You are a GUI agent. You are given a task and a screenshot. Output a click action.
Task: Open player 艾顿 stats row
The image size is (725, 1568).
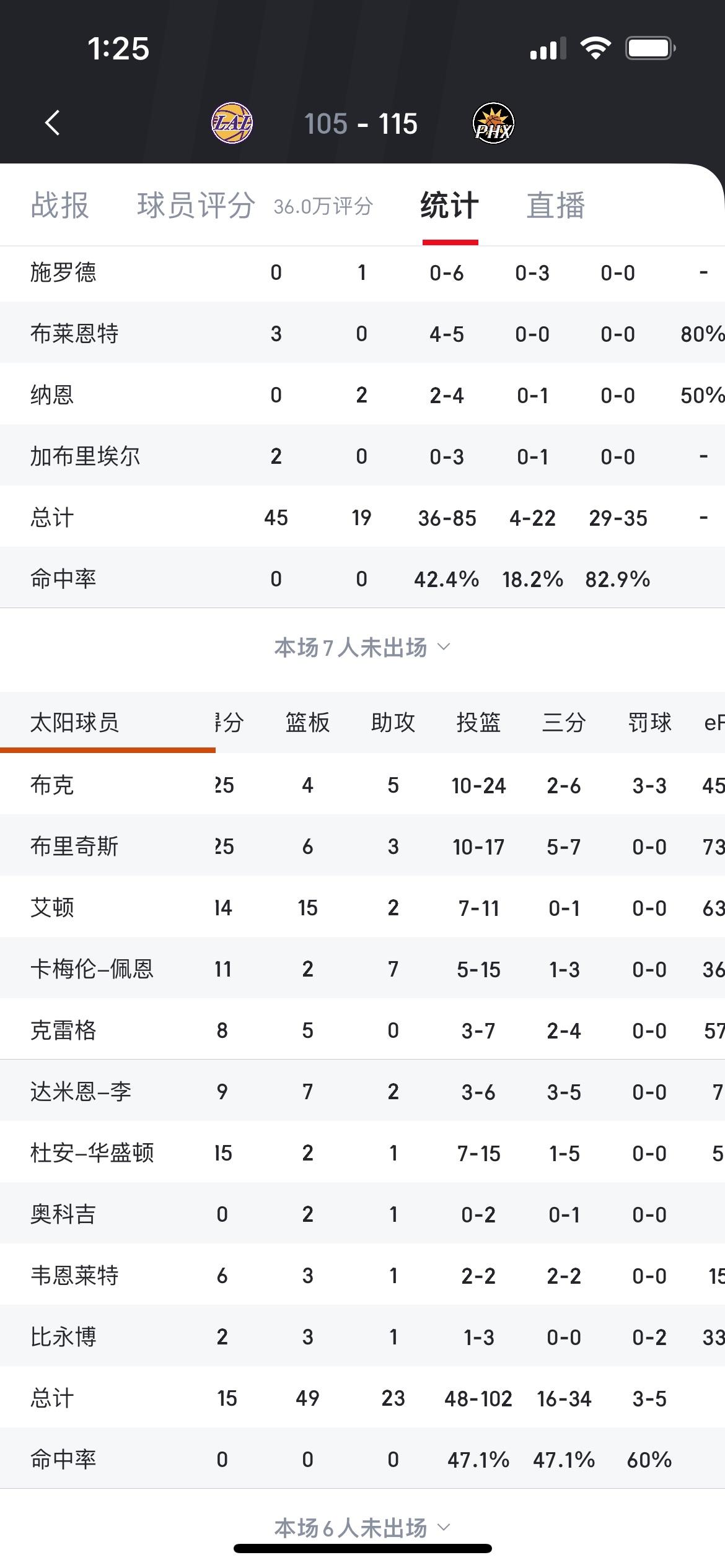click(362, 907)
